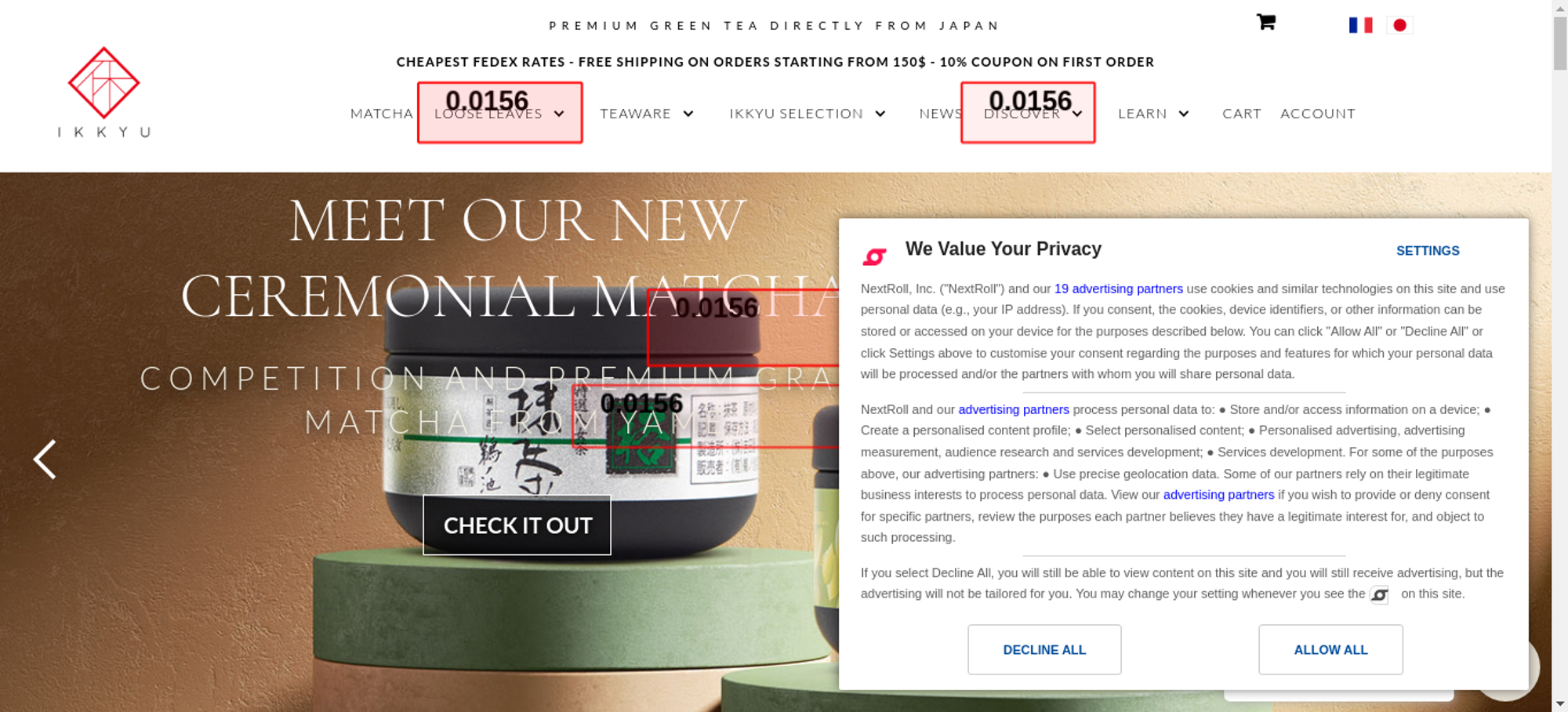
Task: Expand the Teaware menu chevron
Action: tap(688, 114)
